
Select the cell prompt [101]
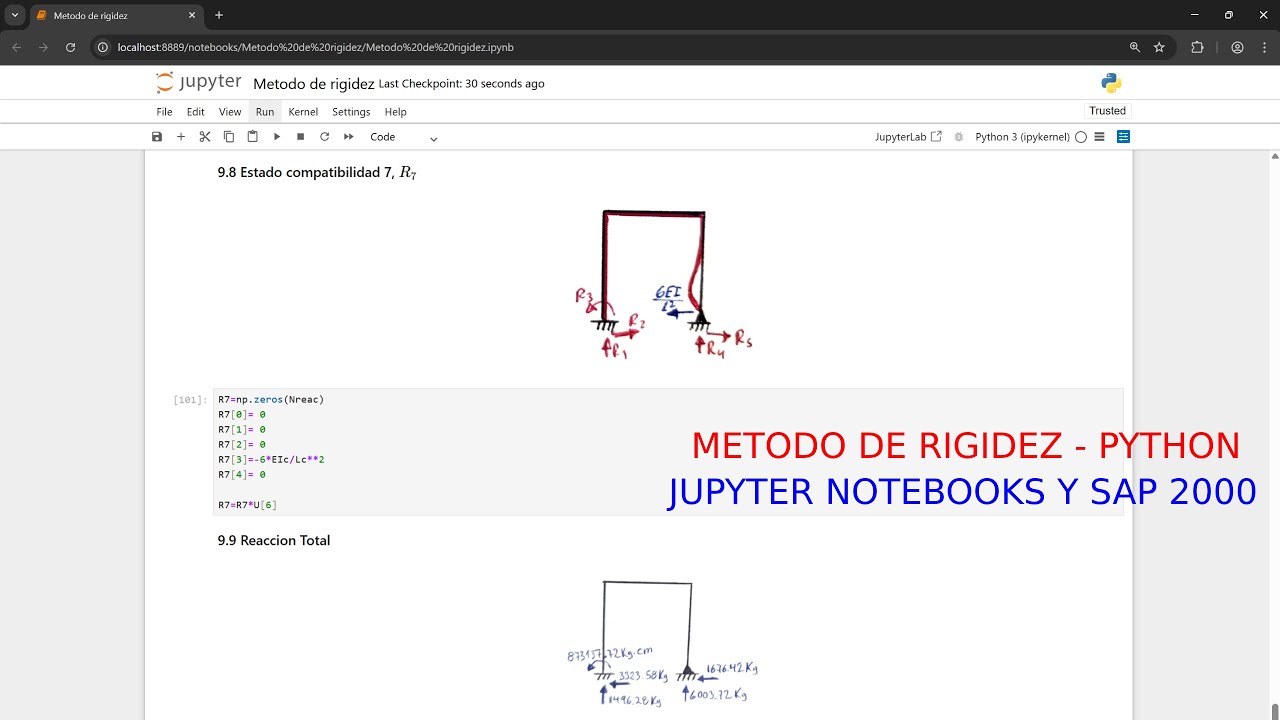[190, 400]
